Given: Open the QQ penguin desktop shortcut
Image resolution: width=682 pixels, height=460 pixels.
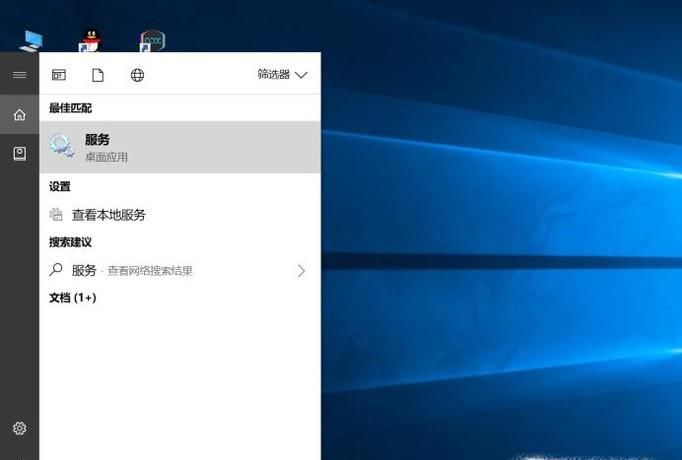Looking at the screenshot, I should tap(90, 41).
